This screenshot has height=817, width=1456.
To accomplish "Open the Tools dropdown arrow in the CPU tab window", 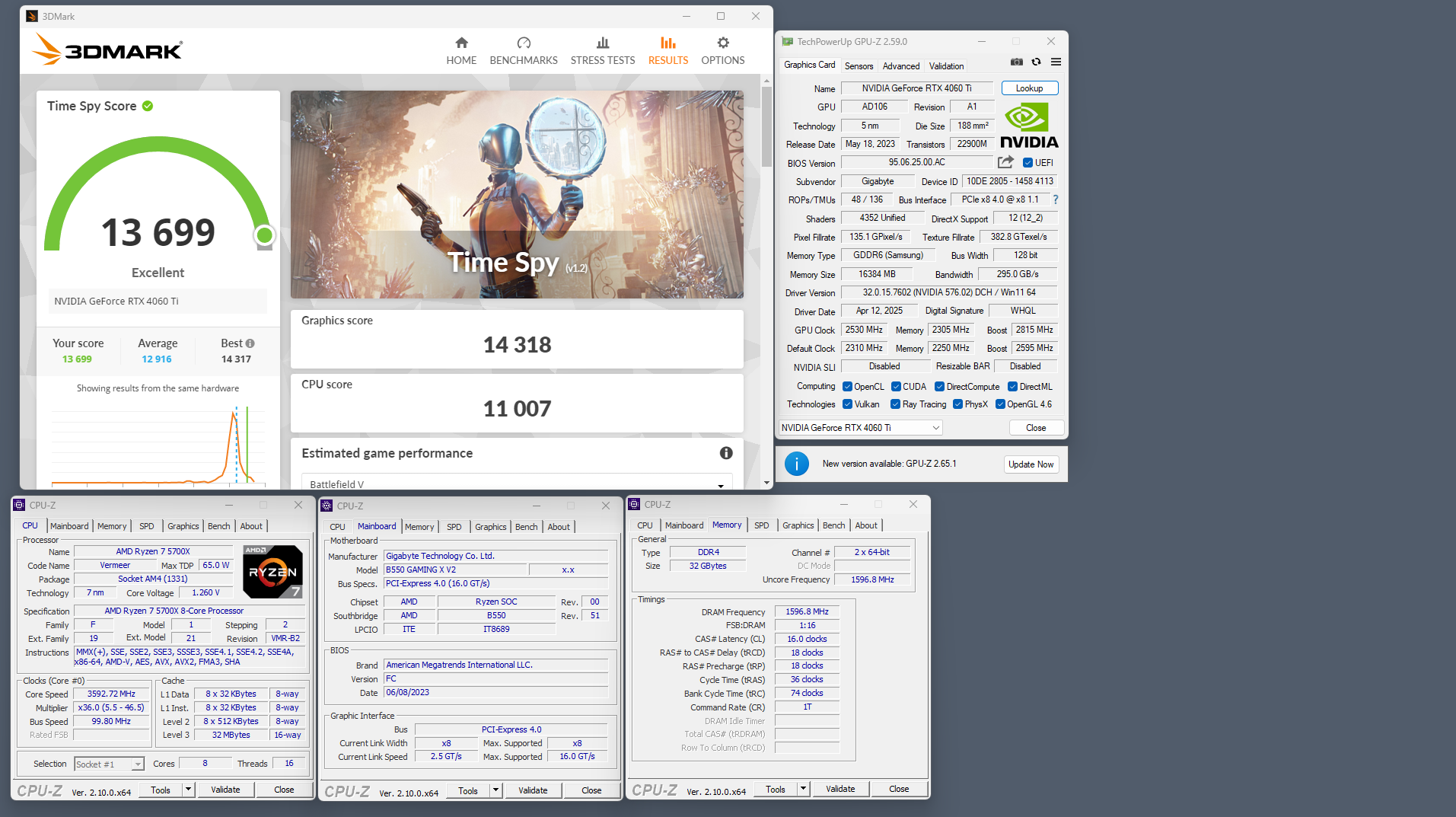I will pyautogui.click(x=188, y=790).
